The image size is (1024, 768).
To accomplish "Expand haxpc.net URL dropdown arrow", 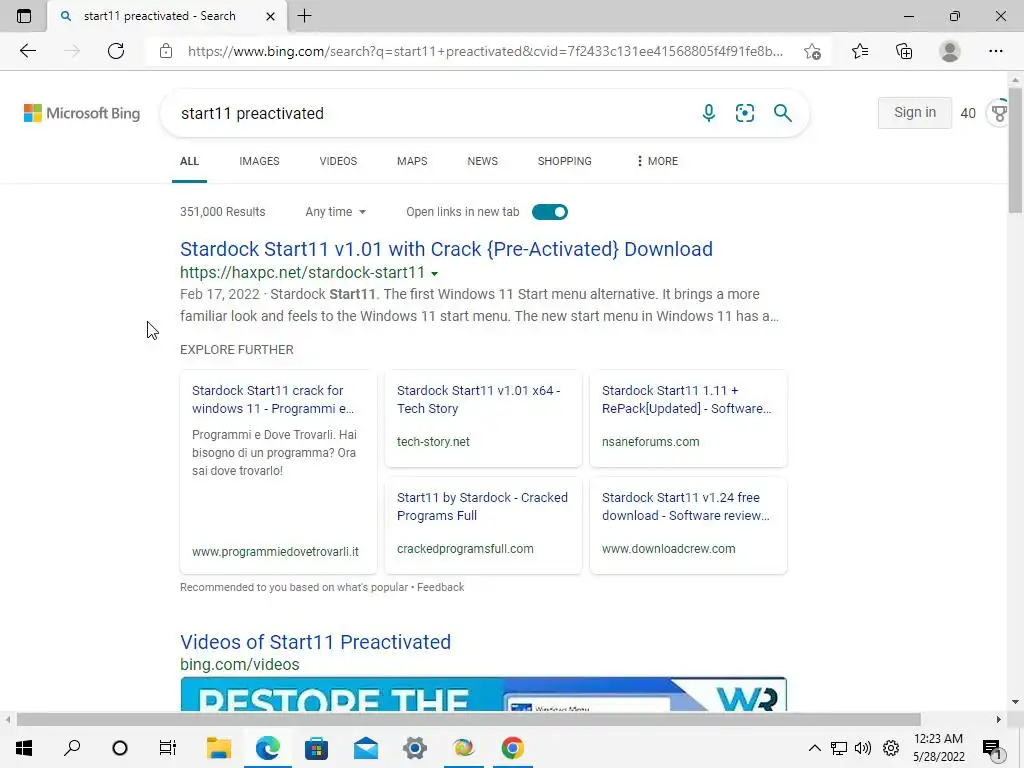I will pyautogui.click(x=434, y=274).
